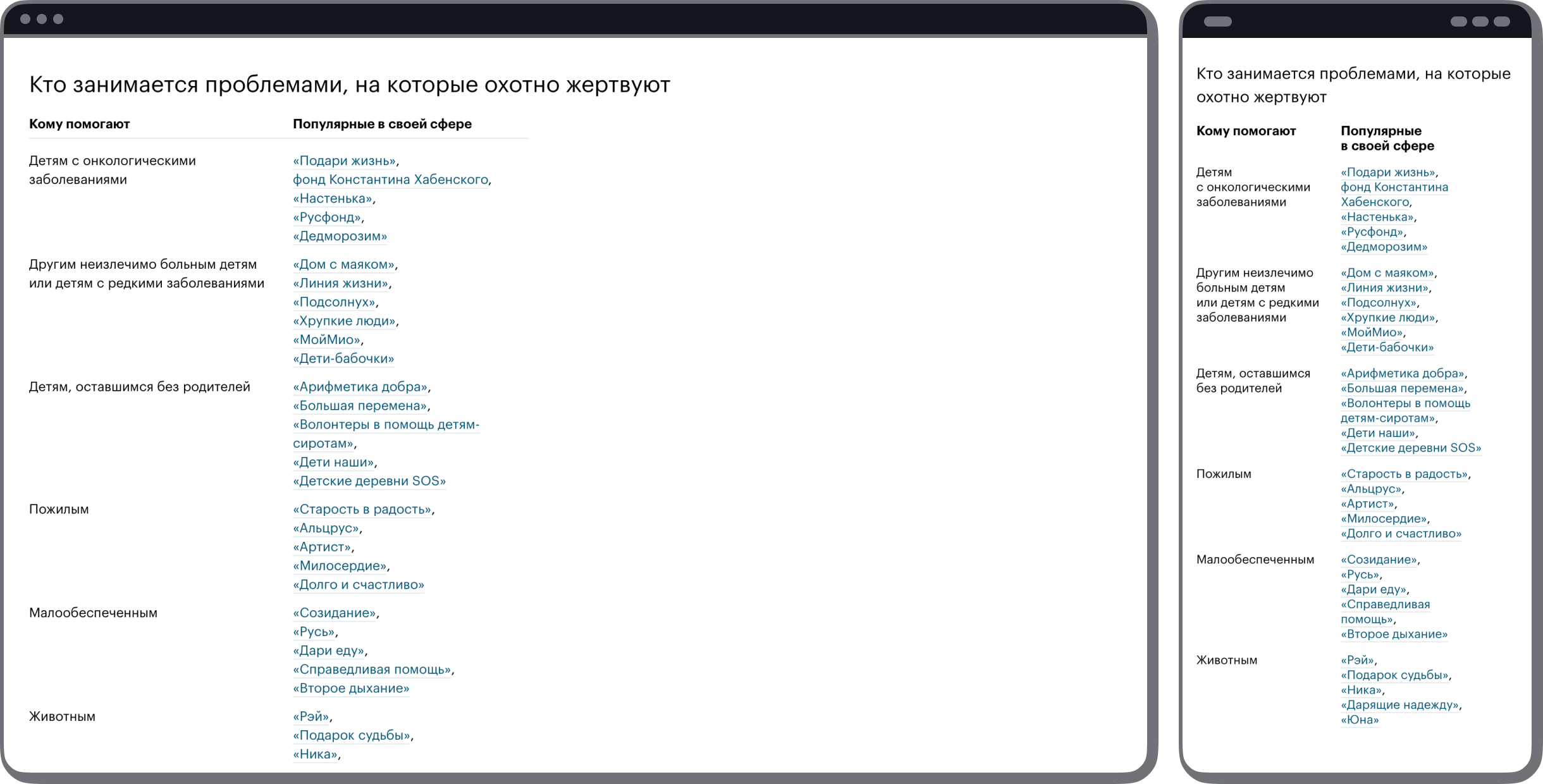Viewport: 1543px width, 784px height.
Task: Click «Ника» link in desktop window
Action: click(x=315, y=755)
